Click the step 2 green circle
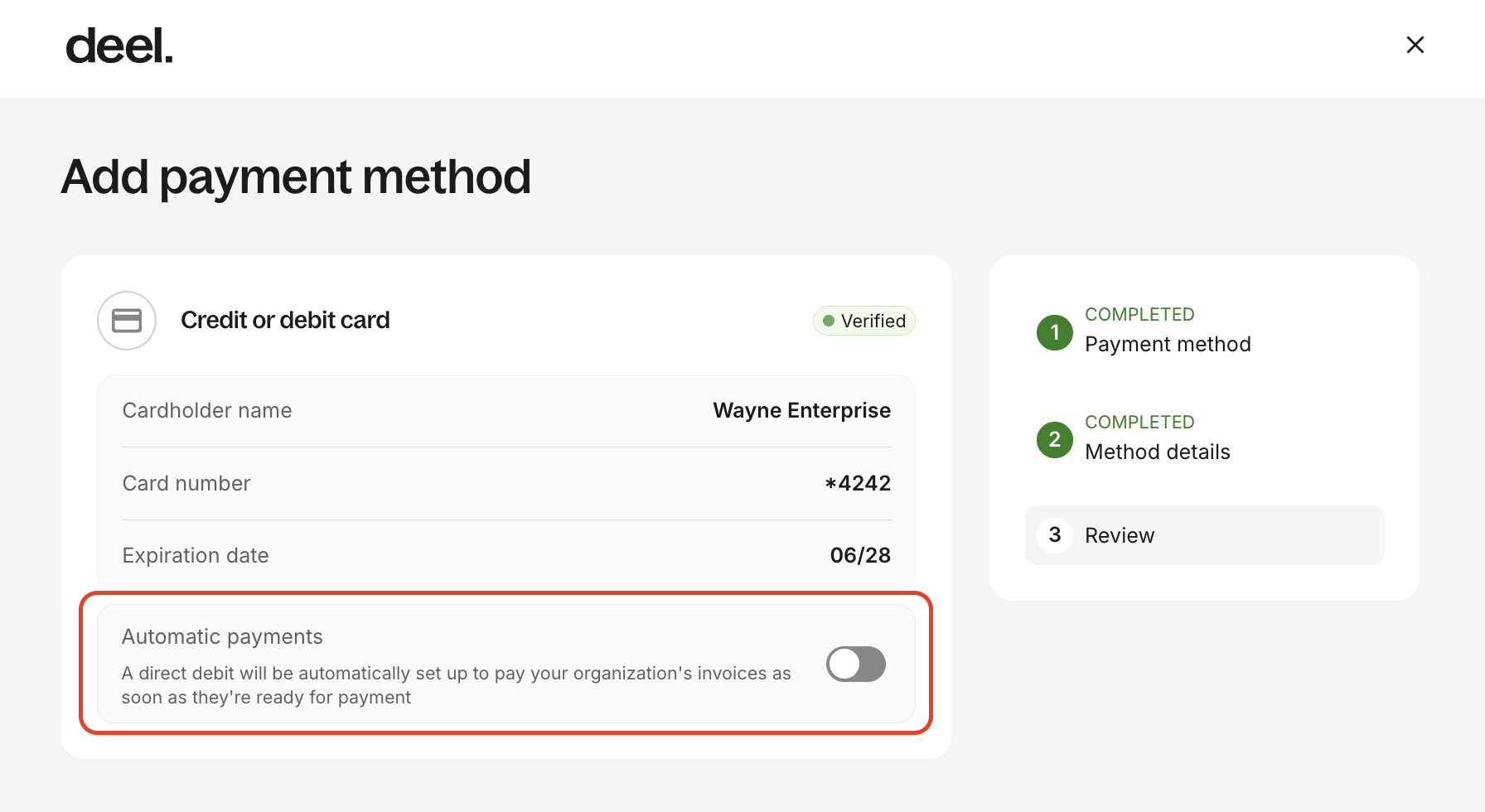Screen dimensions: 1485x812 click(x=1054, y=440)
